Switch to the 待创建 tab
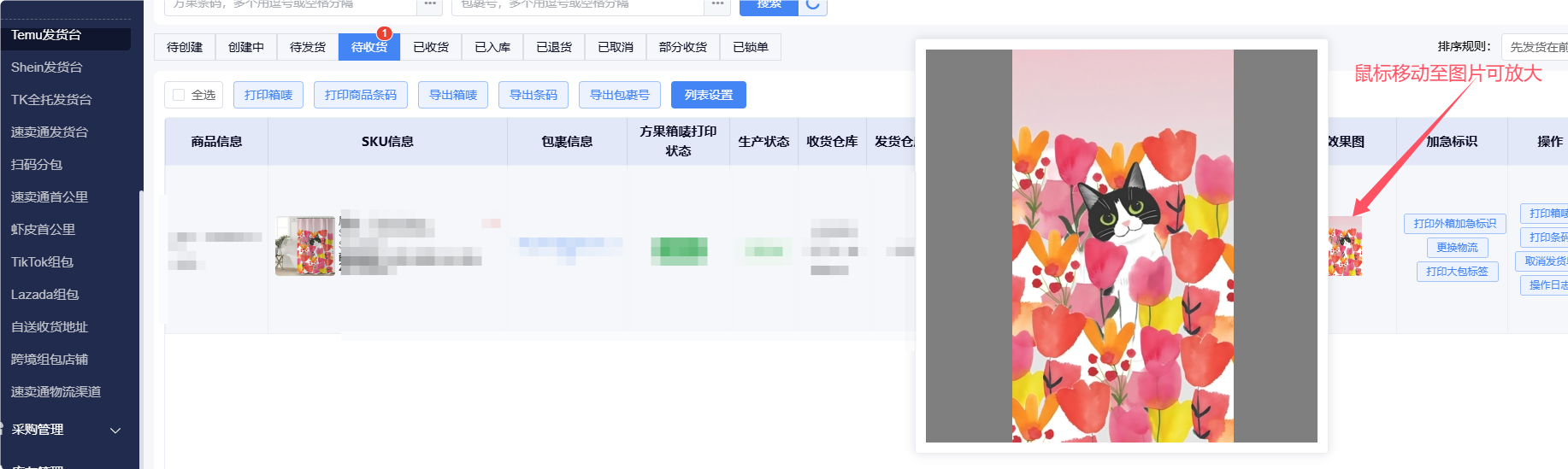 coord(185,47)
